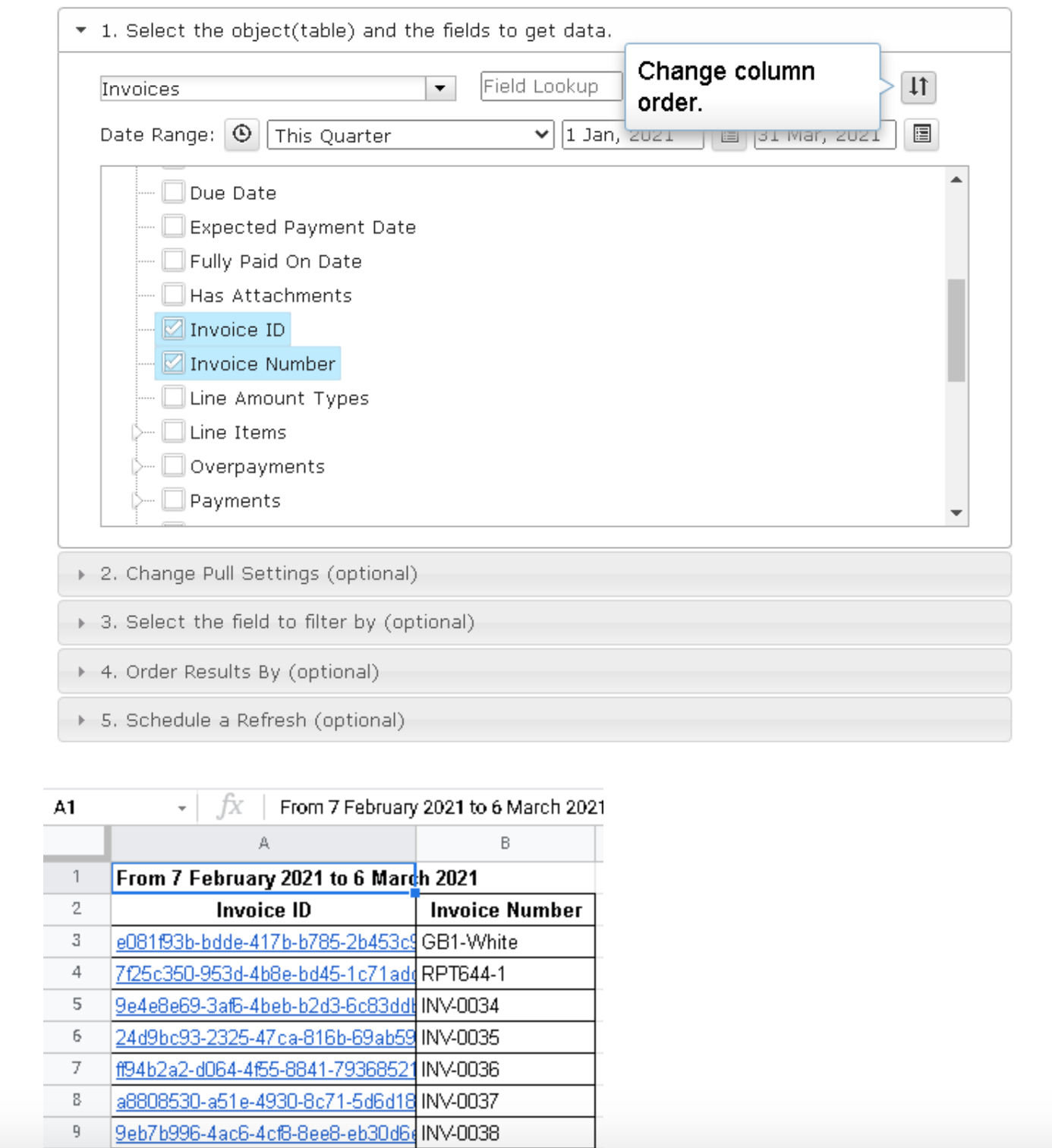The image size is (1052, 1148).
Task: Open the Invoices object dropdown arrow
Action: 440,89
